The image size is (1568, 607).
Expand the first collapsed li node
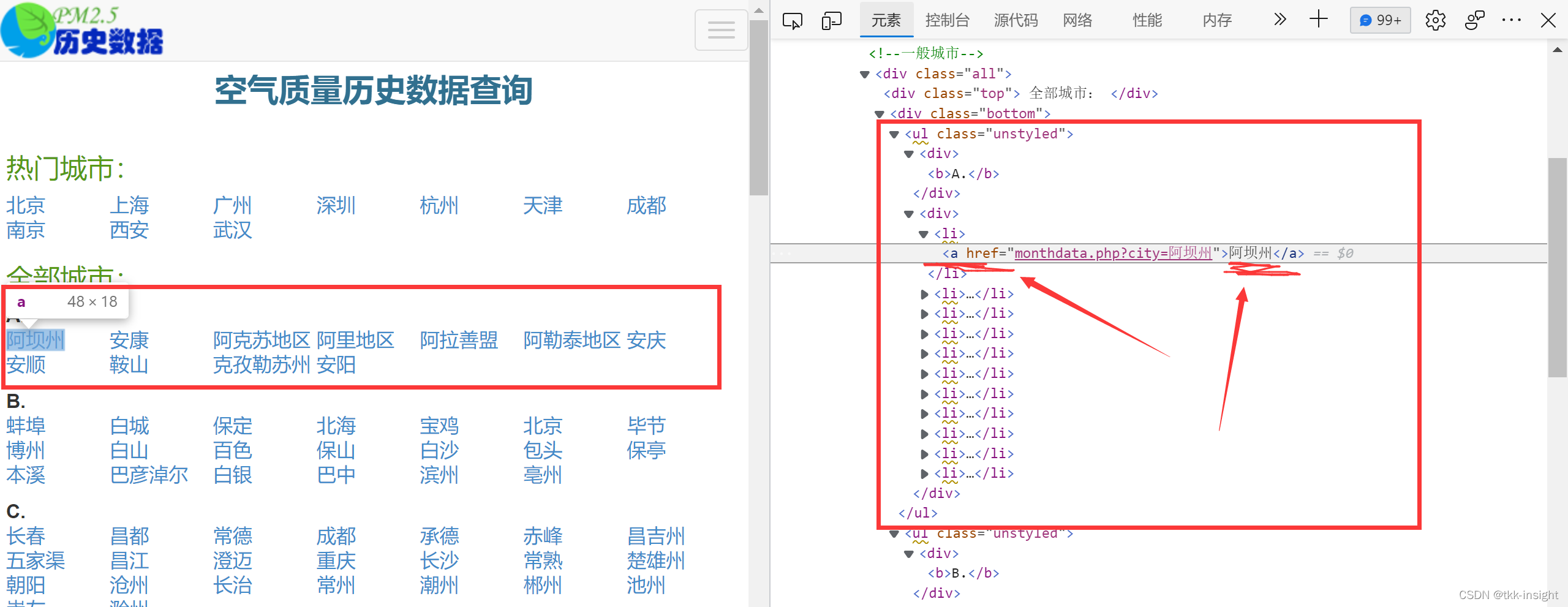[x=924, y=294]
